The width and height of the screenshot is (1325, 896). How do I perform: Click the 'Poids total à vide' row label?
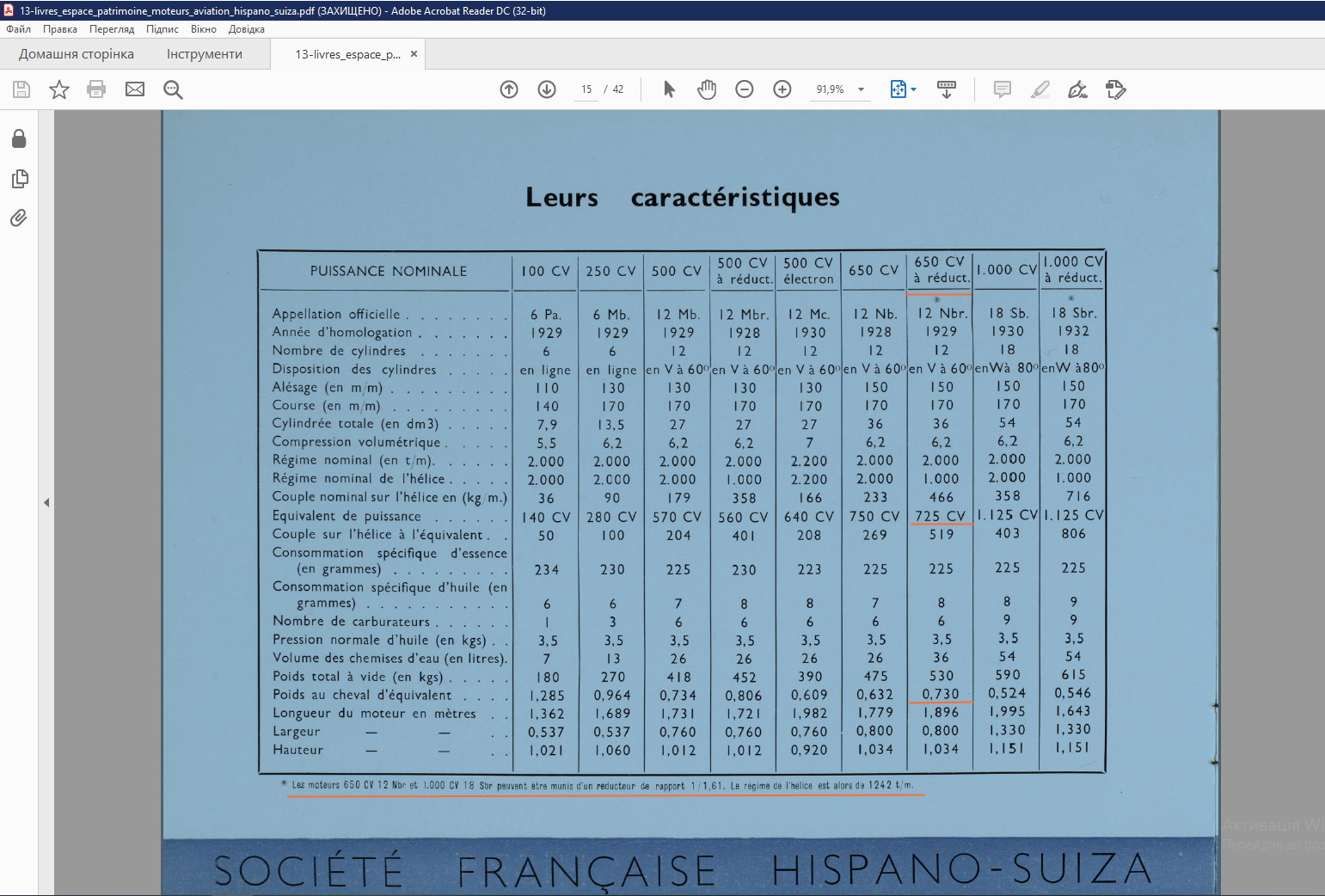(x=358, y=677)
